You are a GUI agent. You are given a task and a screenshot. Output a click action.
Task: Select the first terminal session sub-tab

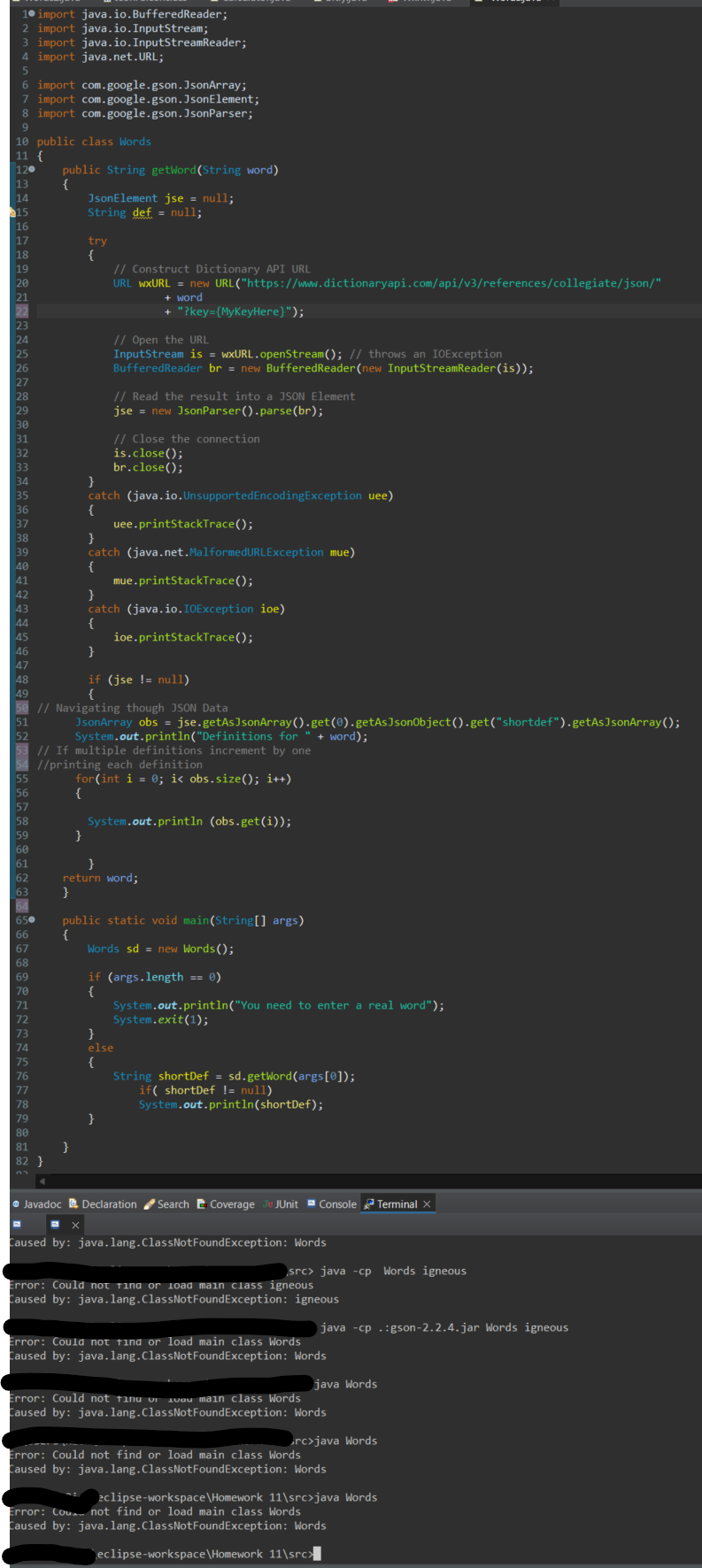click(x=16, y=1225)
